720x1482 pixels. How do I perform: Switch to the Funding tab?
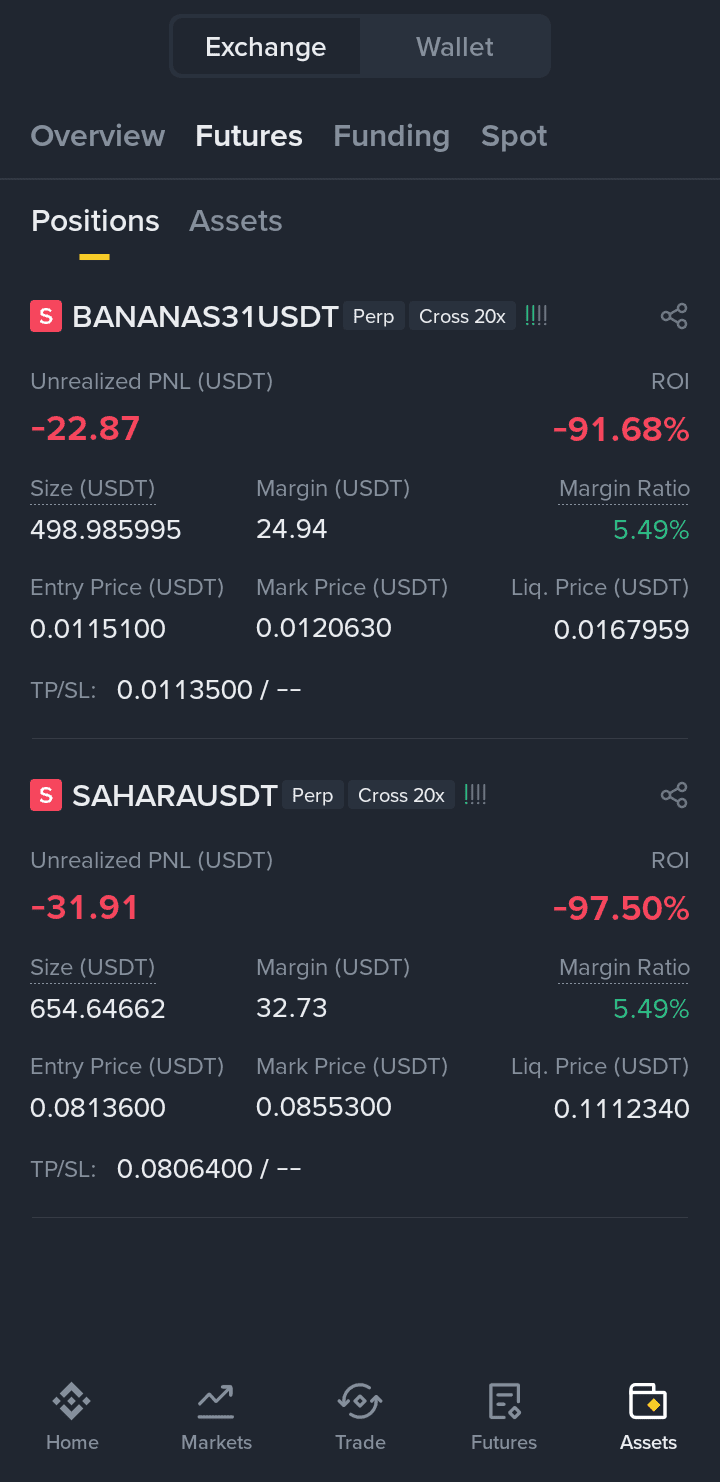click(x=391, y=136)
